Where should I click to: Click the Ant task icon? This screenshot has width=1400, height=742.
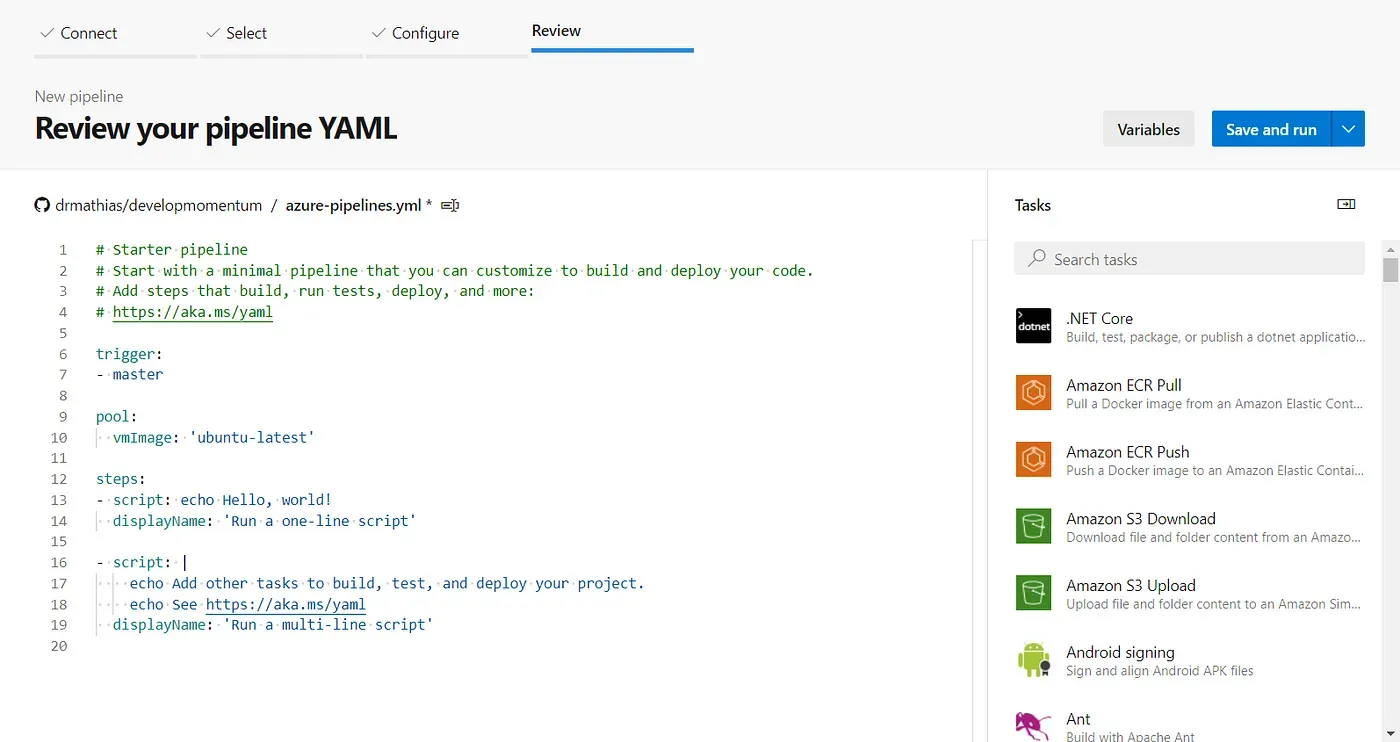1033,726
